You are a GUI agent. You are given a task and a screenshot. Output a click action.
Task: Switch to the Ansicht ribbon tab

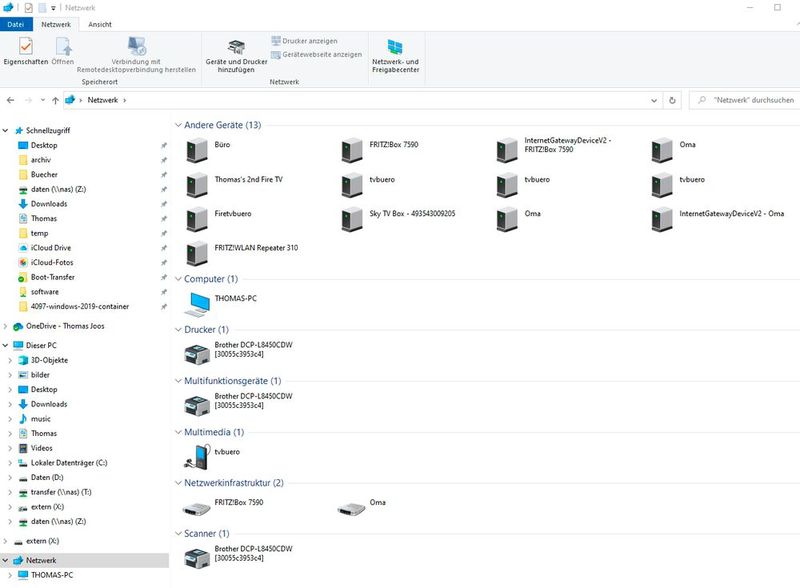coord(100,23)
